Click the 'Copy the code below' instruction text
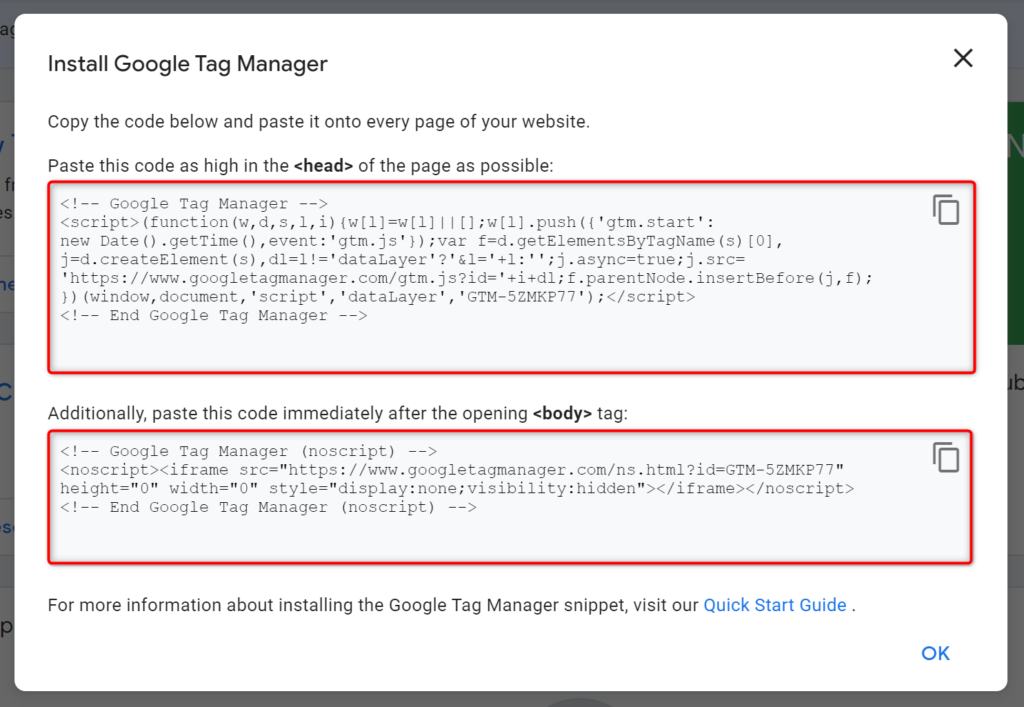The height and width of the screenshot is (707, 1024). coord(319,122)
